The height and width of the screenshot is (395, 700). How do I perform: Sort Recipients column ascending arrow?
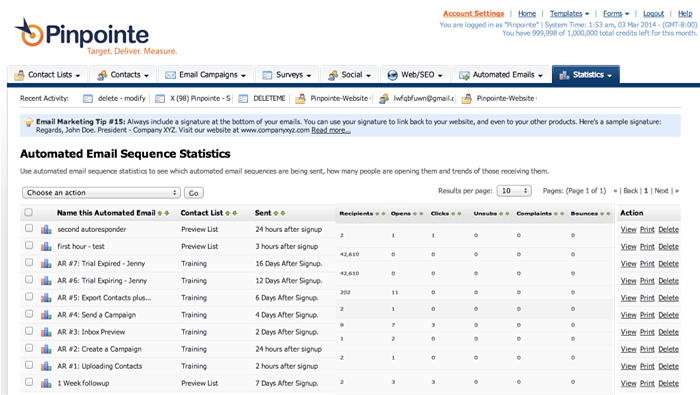[378, 214]
